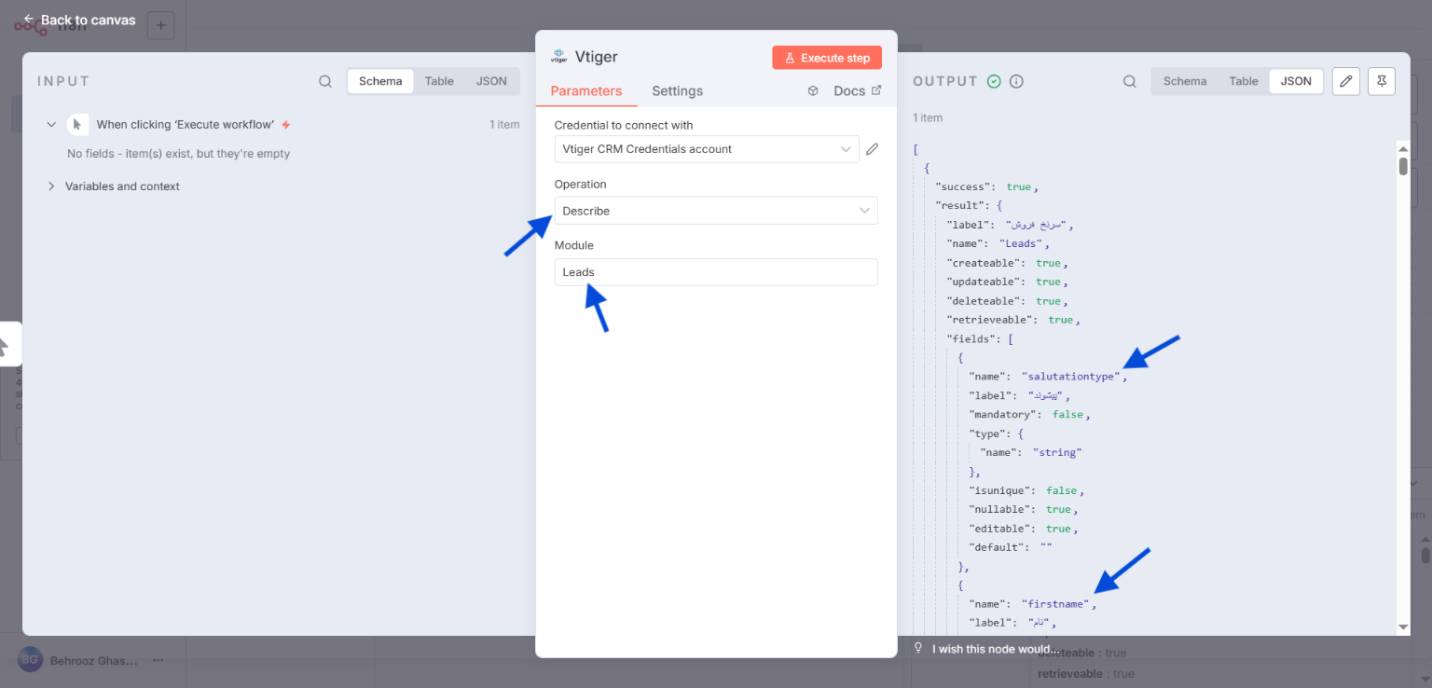The image size is (1432, 688).
Task: Open the Settings tab
Action: click(x=677, y=91)
